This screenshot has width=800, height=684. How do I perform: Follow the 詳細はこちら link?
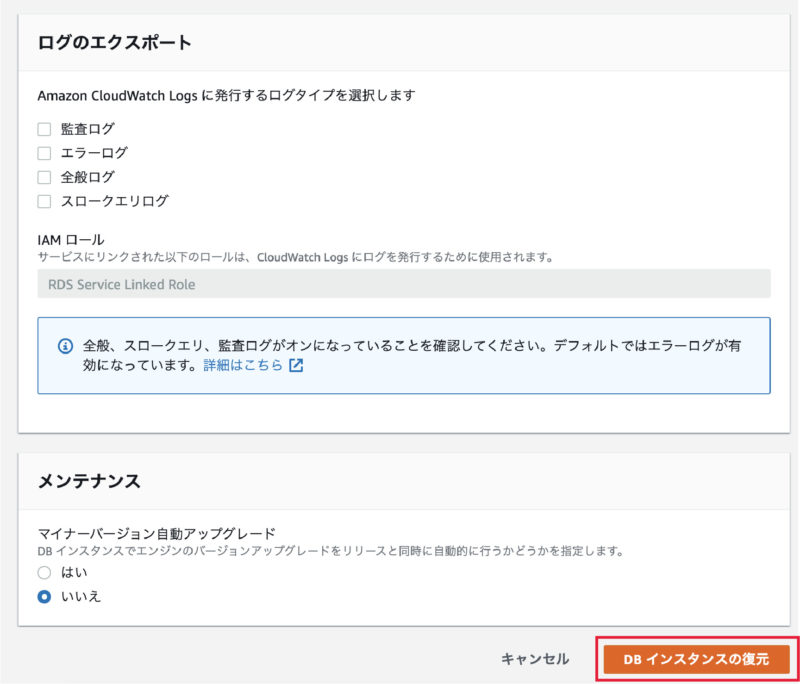(243, 365)
